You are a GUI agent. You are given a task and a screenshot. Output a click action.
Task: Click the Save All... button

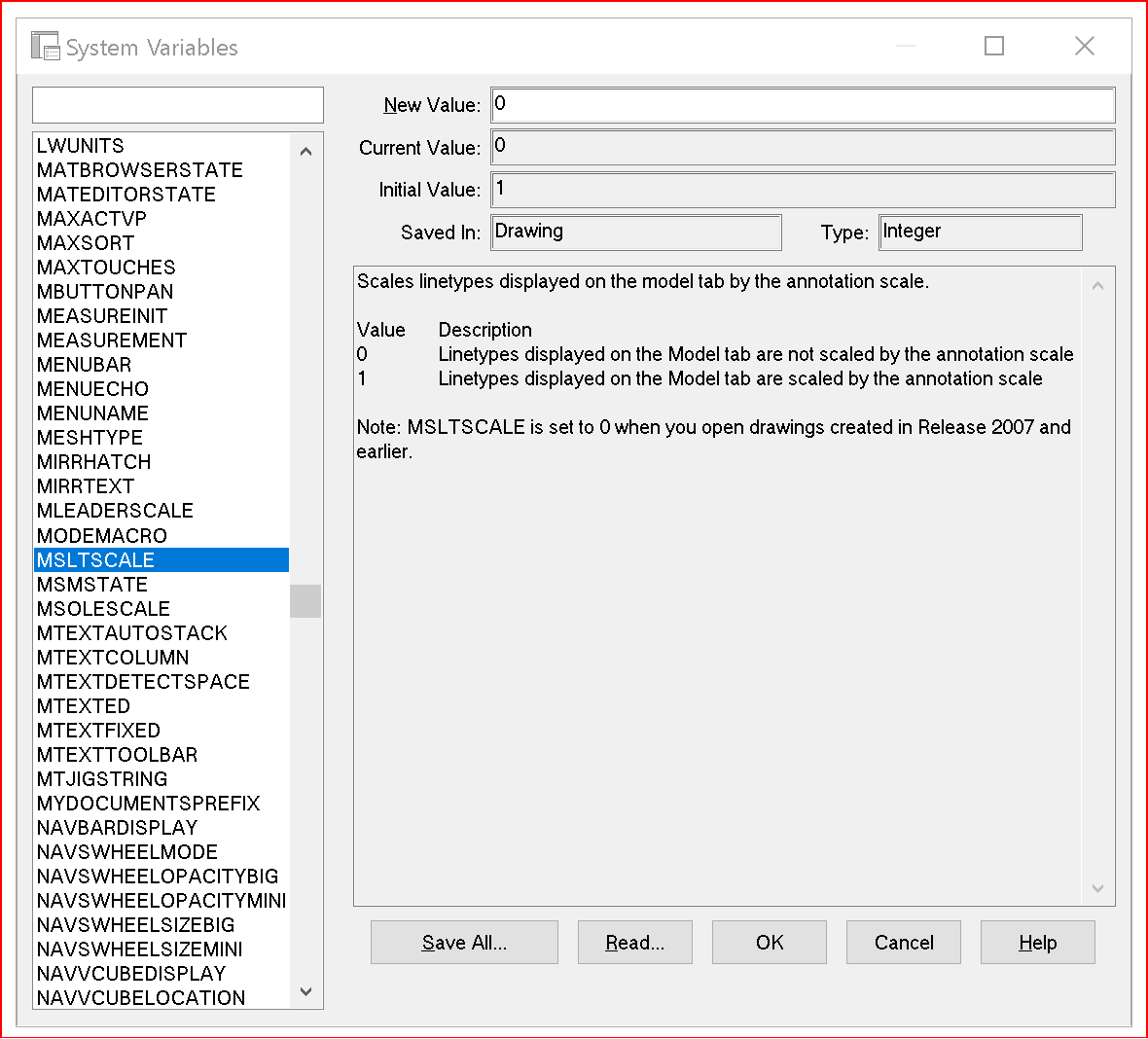pyautogui.click(x=464, y=943)
